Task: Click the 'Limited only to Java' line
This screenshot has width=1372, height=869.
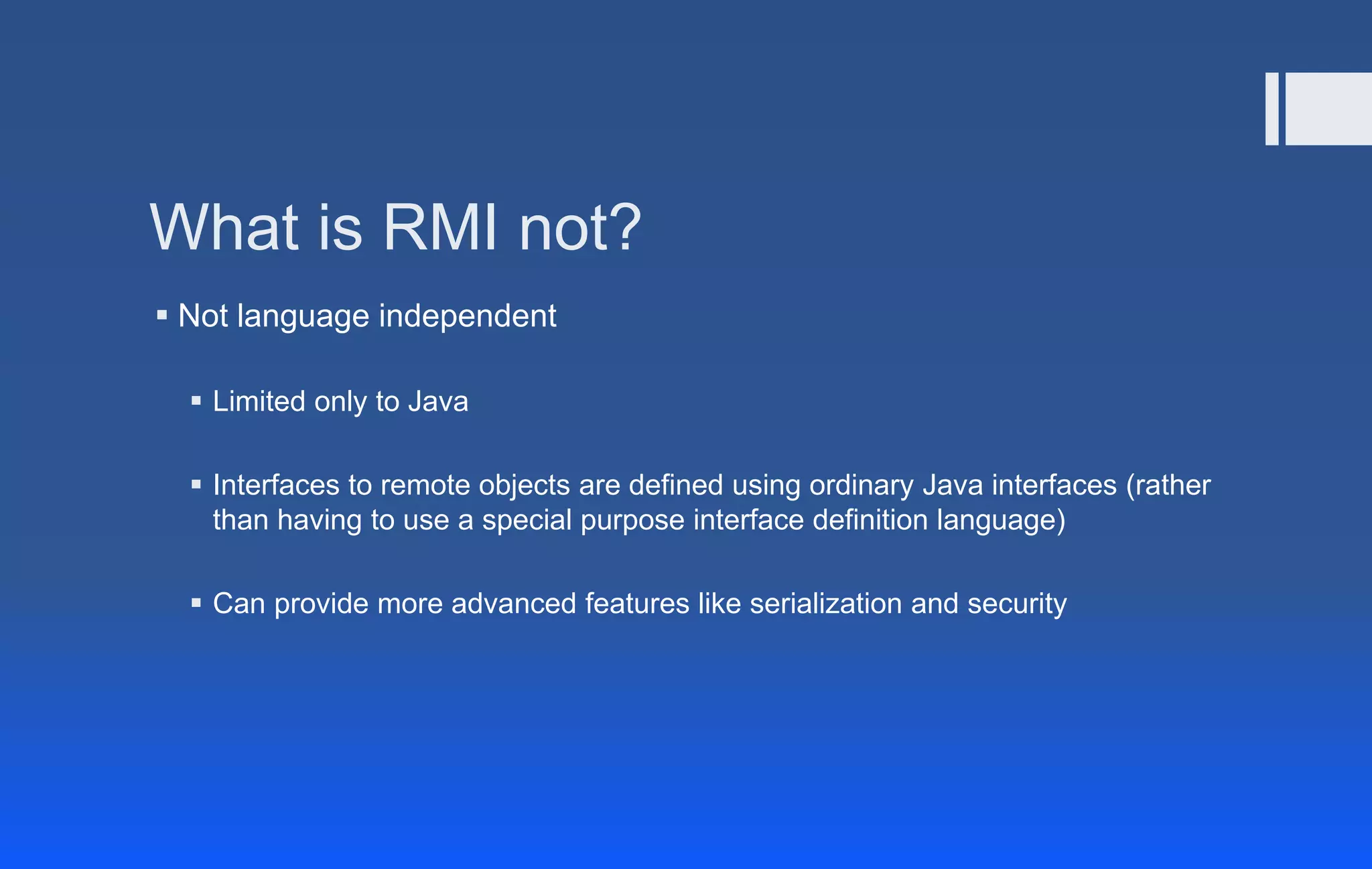Action: coord(340,402)
